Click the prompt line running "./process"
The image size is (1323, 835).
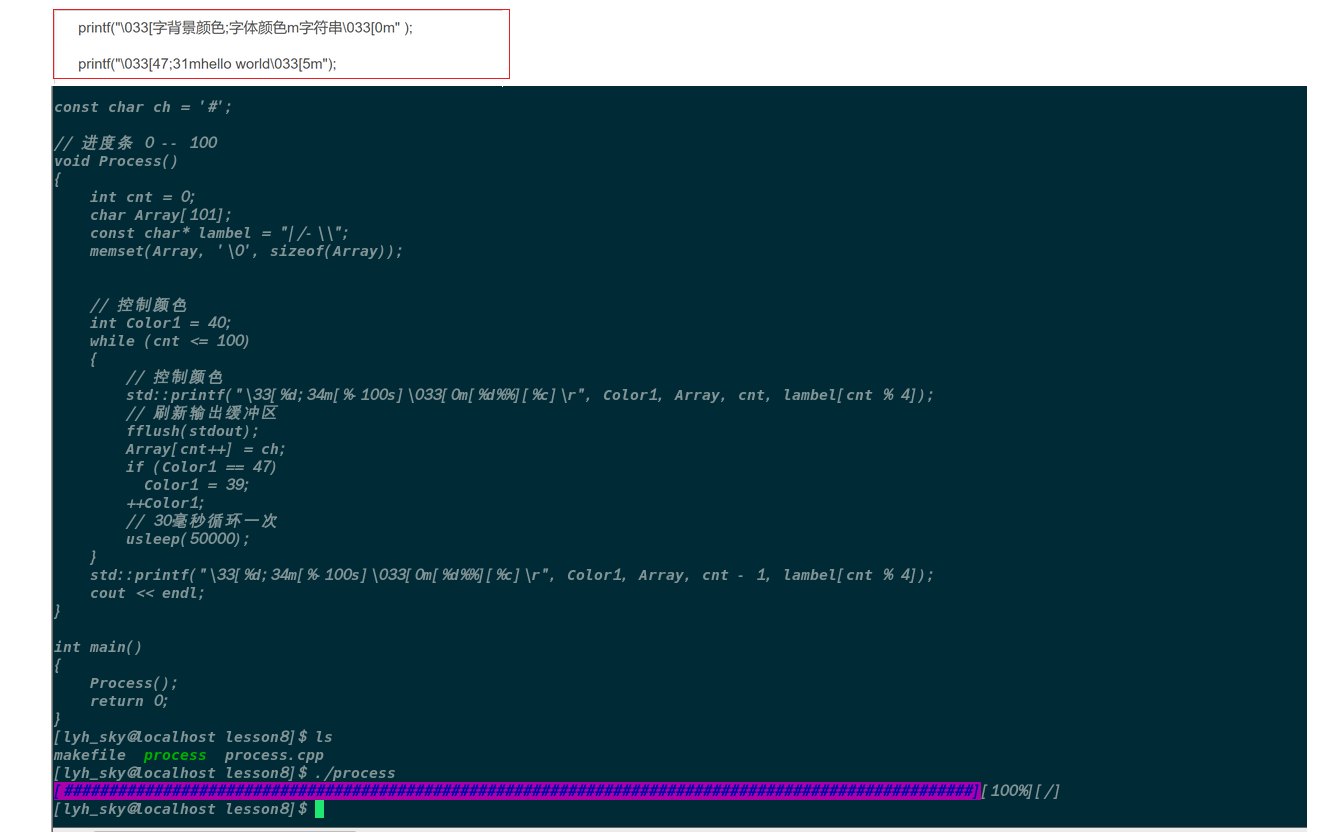click(x=225, y=773)
